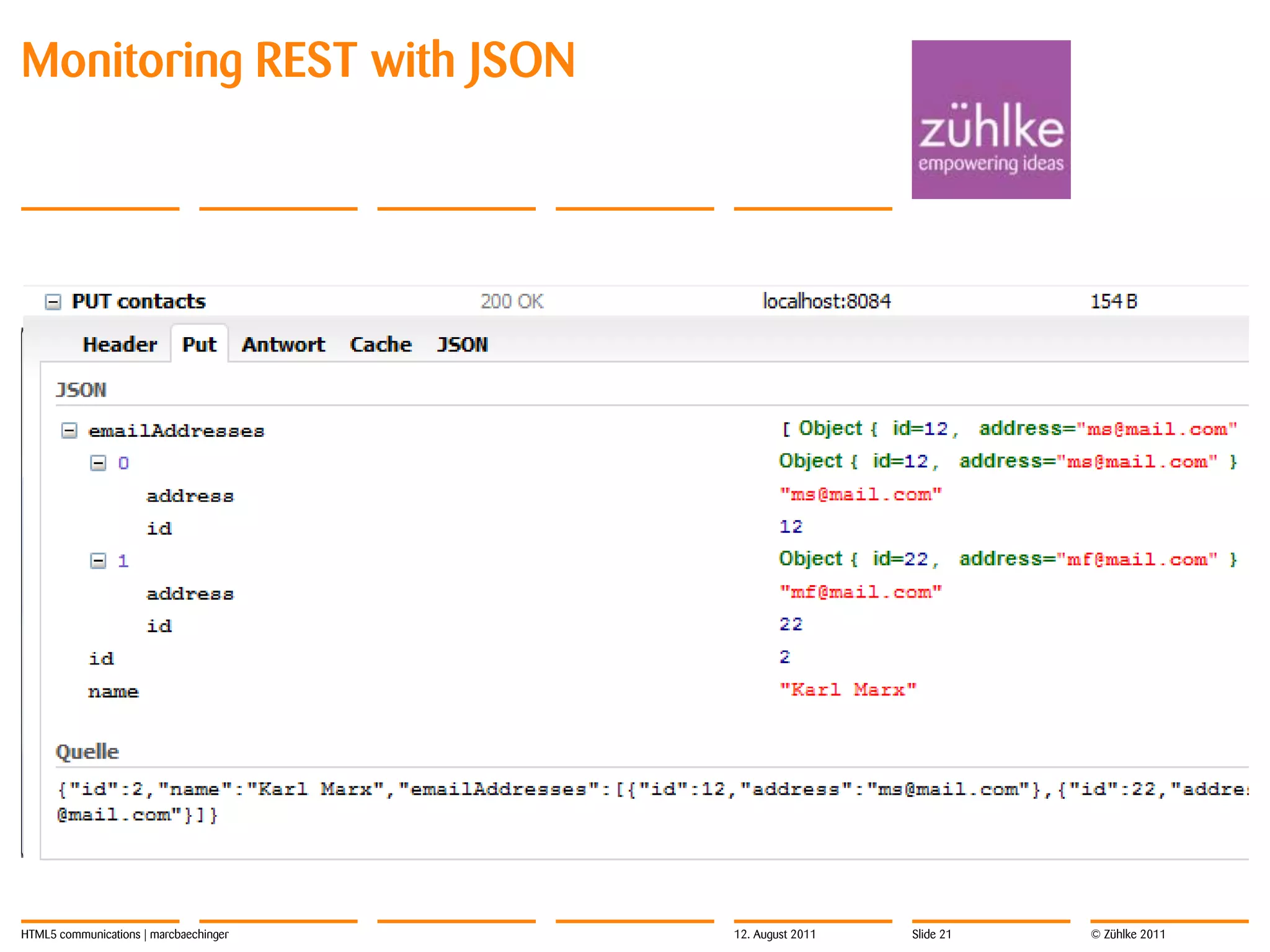Click the Zühlke empowering ideas logo
This screenshot has height=952, width=1270.
[990, 120]
